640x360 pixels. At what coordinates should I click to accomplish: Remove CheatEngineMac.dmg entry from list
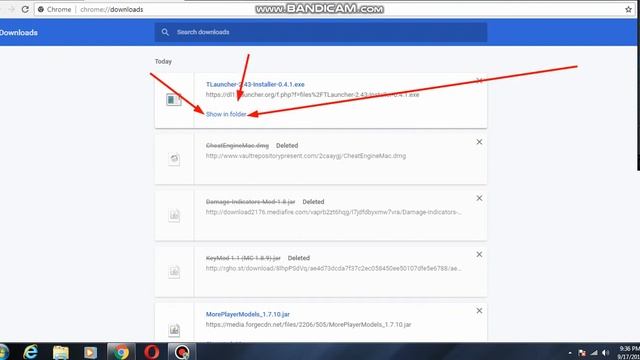(479, 142)
